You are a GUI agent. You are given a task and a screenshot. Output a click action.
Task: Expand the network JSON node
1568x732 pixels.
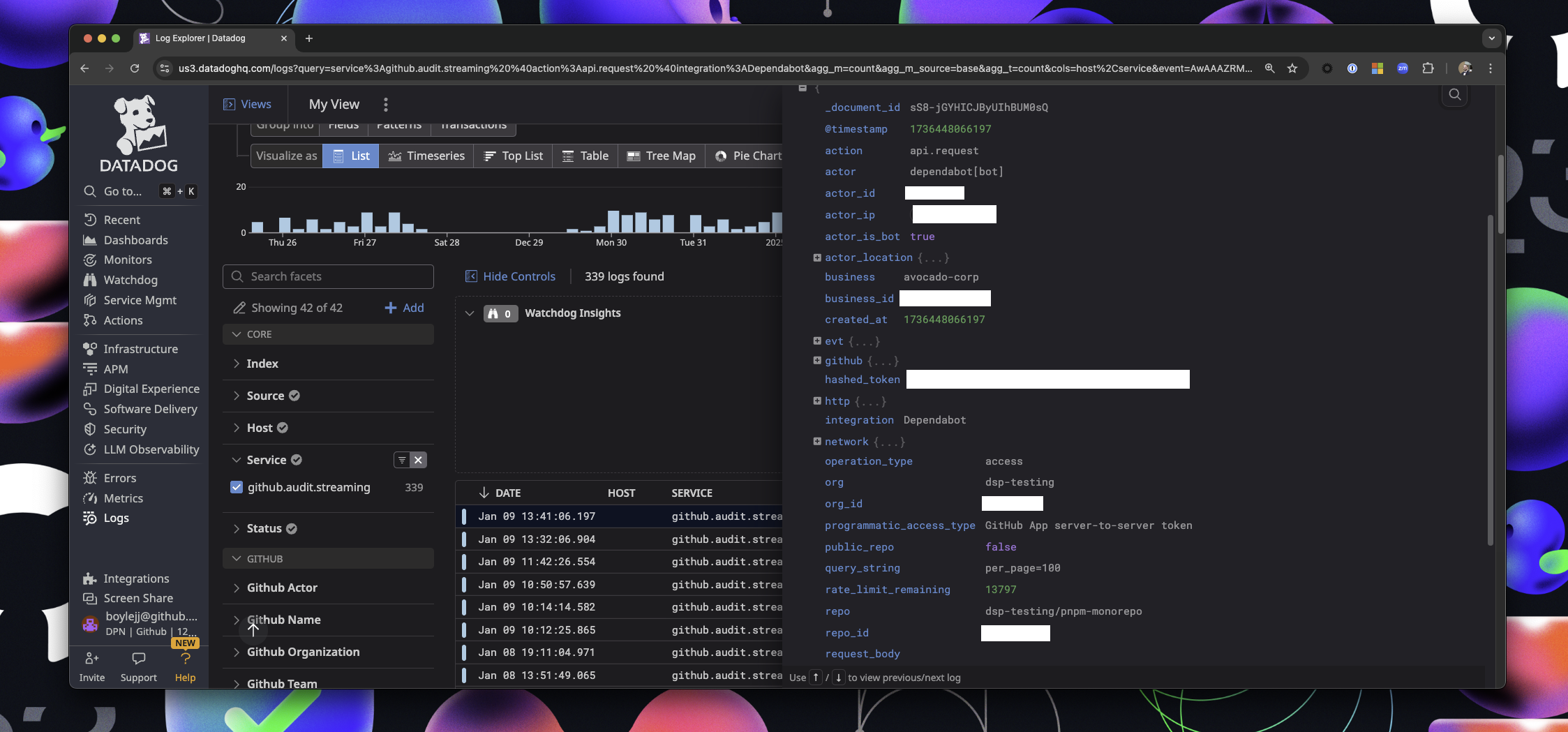817,441
